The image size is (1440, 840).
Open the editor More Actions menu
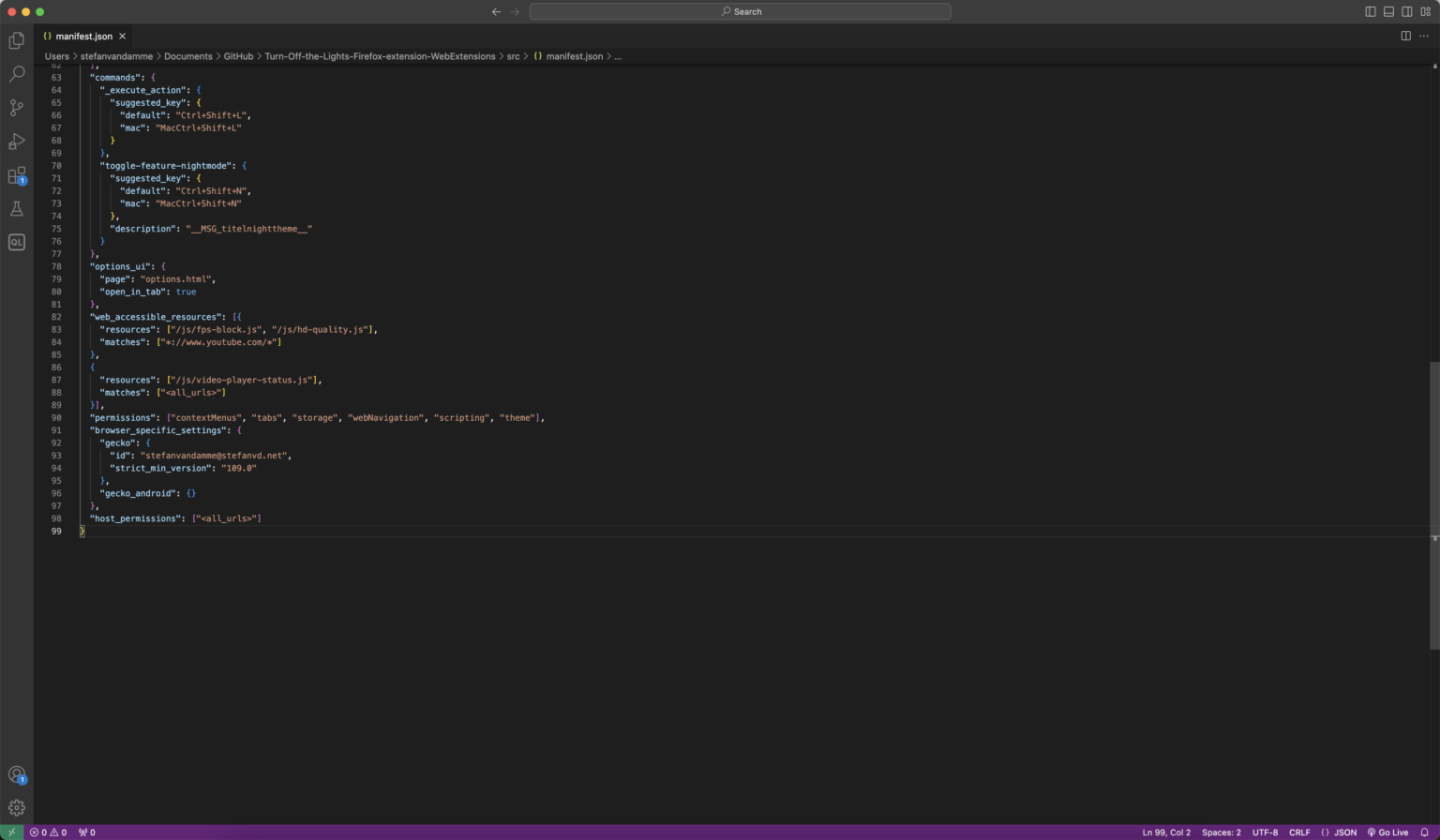pos(1424,36)
